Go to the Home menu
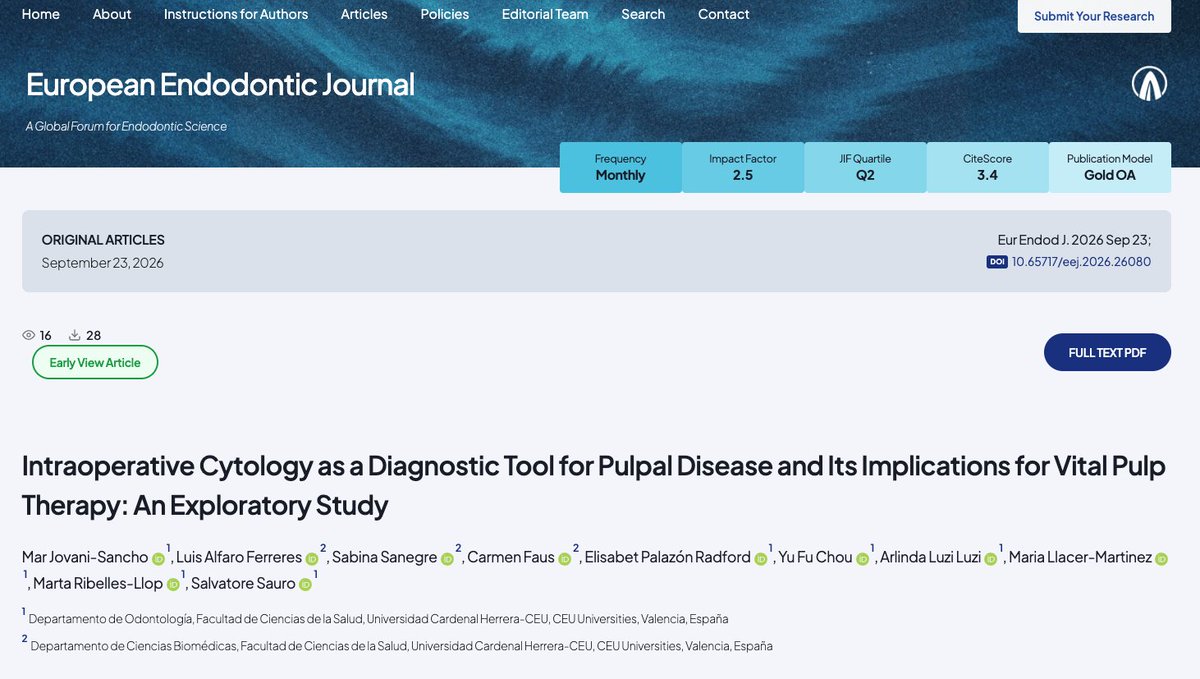This screenshot has width=1200, height=679. 40,14
